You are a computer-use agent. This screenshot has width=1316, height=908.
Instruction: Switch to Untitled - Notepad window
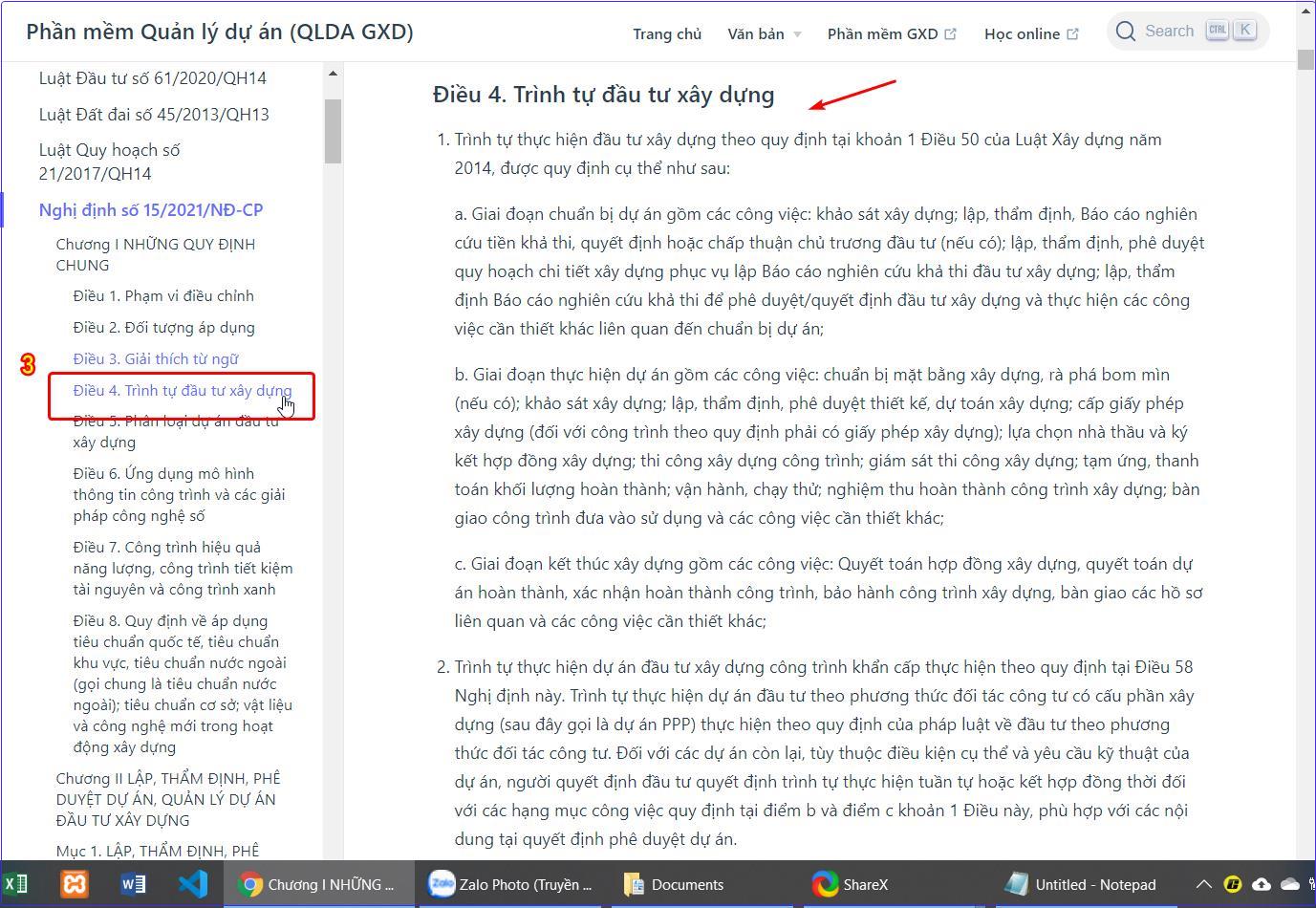point(1082,884)
